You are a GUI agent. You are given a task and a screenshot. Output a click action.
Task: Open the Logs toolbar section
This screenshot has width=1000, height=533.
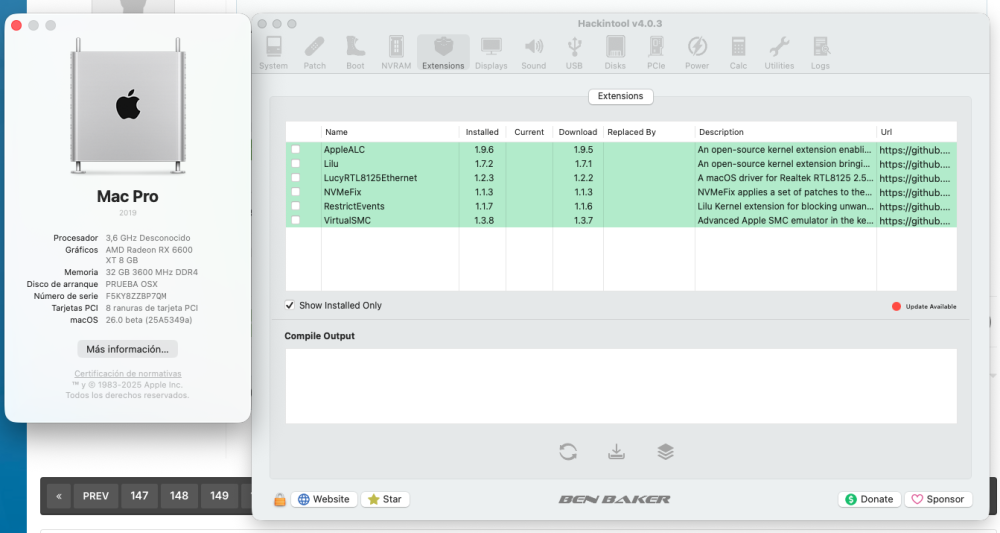(820, 52)
